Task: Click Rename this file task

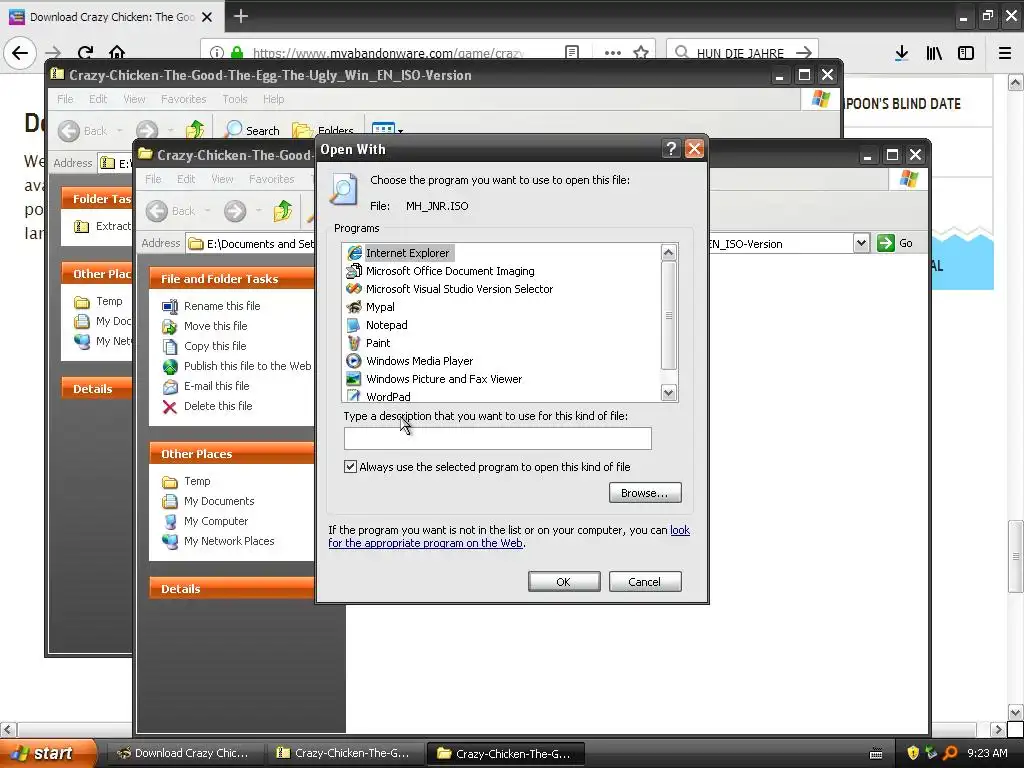Action: pos(222,306)
